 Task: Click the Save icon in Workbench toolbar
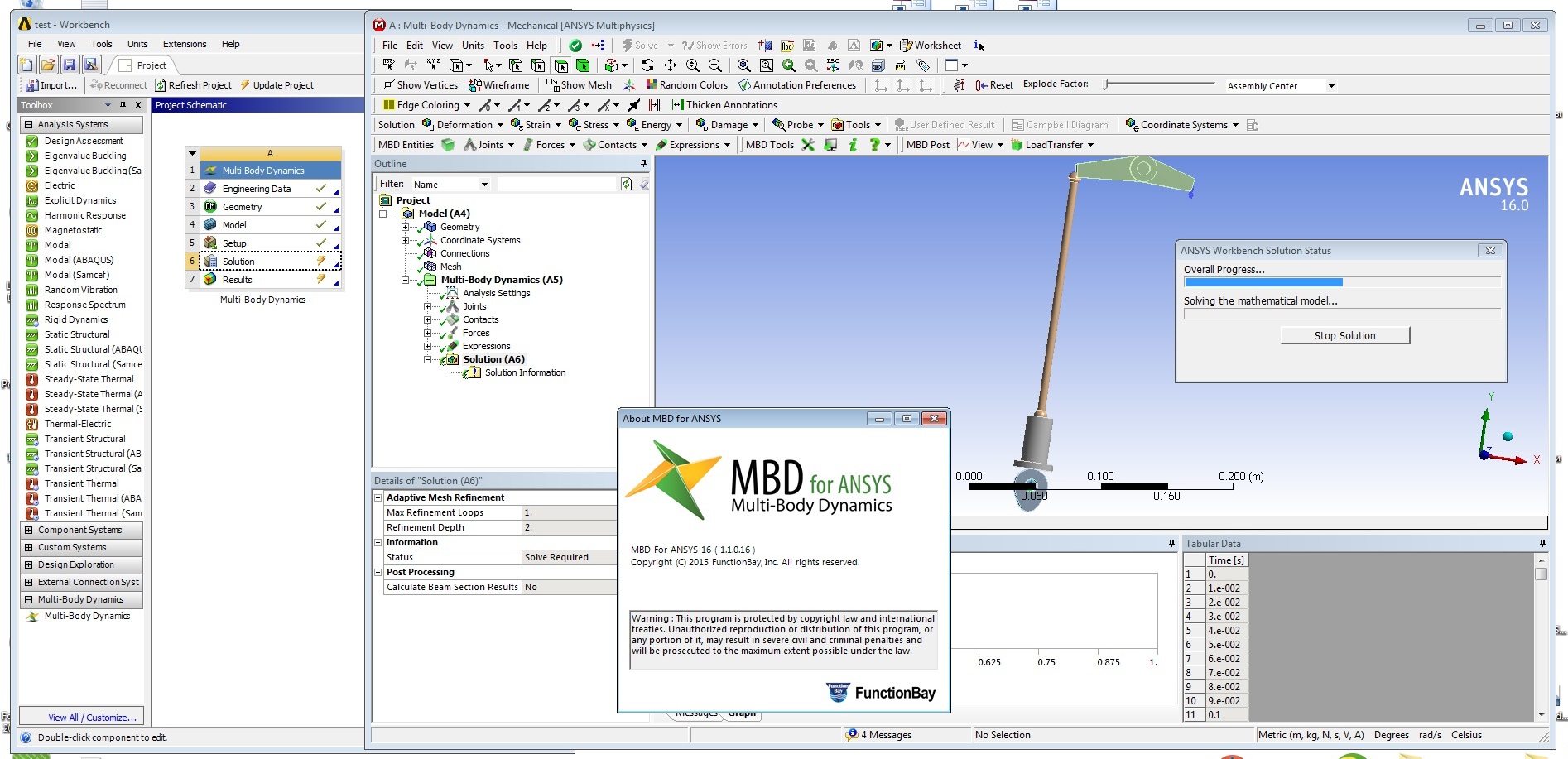tap(70, 65)
